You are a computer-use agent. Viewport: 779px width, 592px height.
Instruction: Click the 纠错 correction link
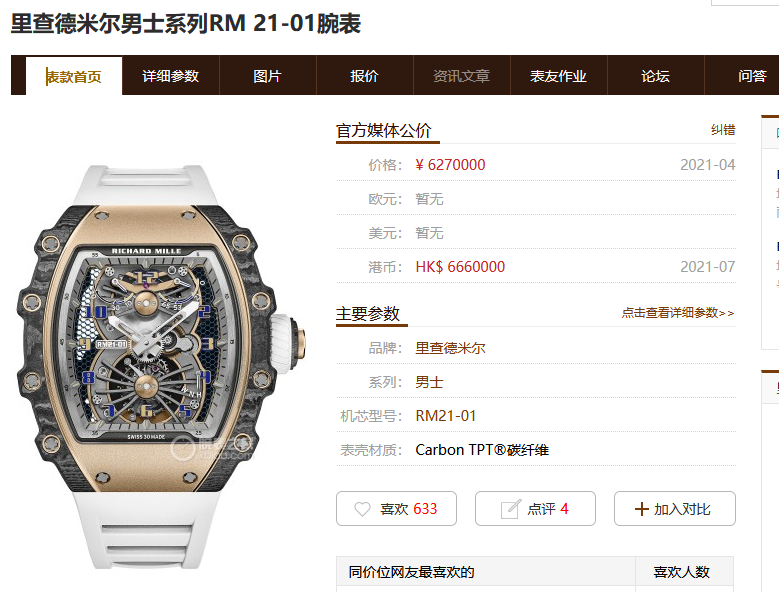point(723,130)
